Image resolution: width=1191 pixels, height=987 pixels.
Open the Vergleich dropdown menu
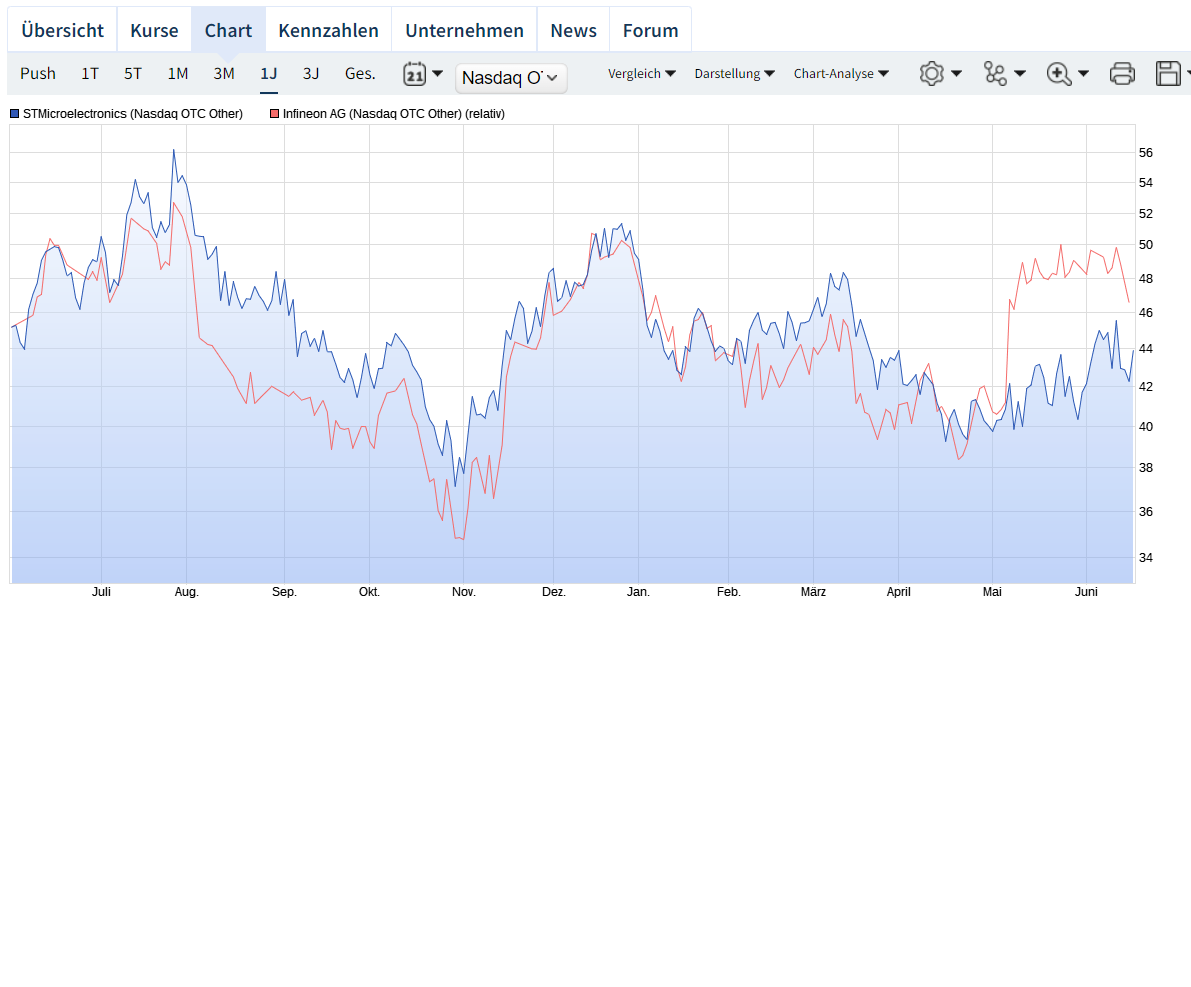pyautogui.click(x=641, y=73)
